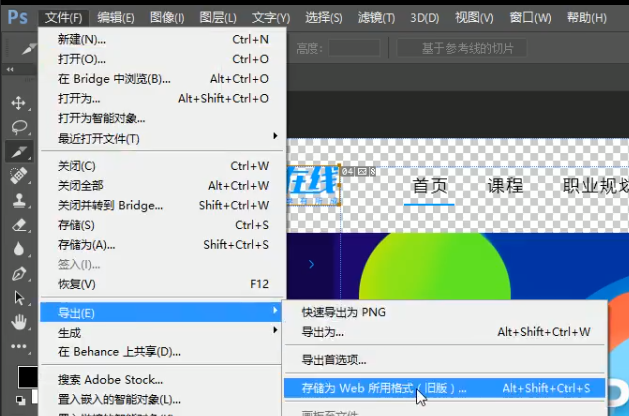Image resolution: width=629 pixels, height=416 pixels.
Task: Open the Edit Toolbar three-dots button
Action: coord(19,346)
